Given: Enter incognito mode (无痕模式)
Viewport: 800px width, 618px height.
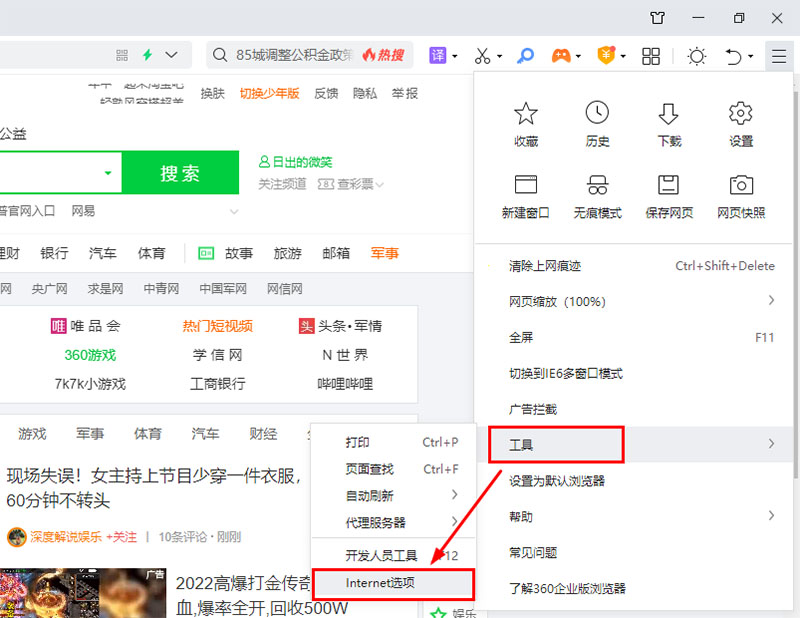Looking at the screenshot, I should click(597, 193).
